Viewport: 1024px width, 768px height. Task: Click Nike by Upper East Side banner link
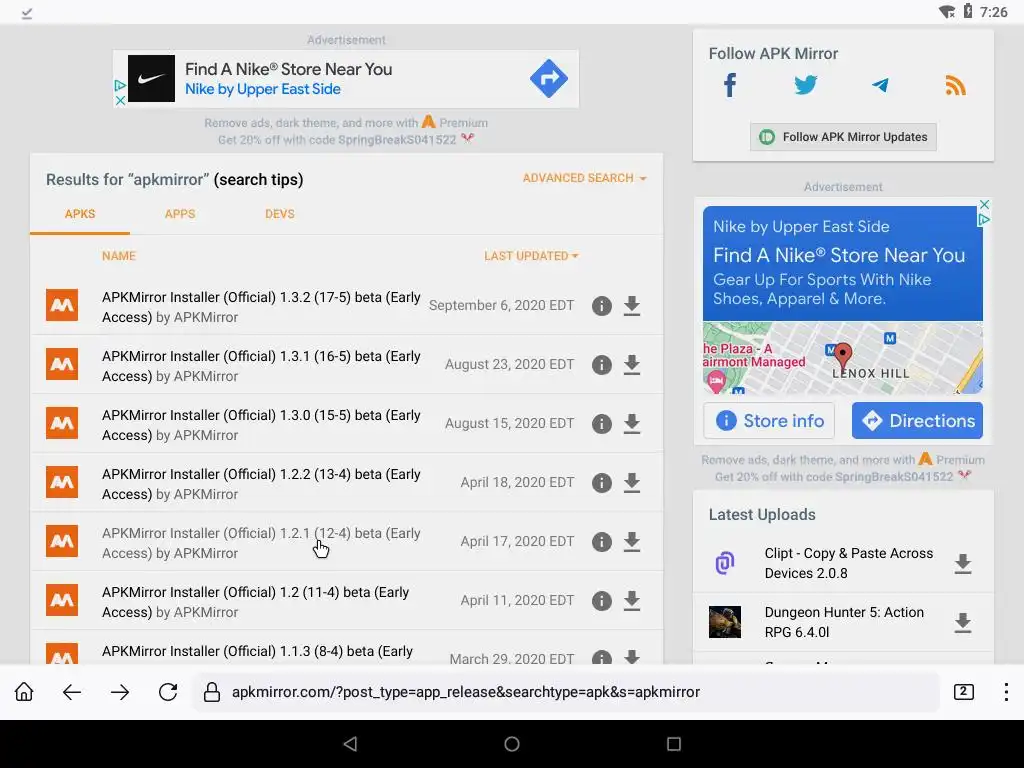263,89
